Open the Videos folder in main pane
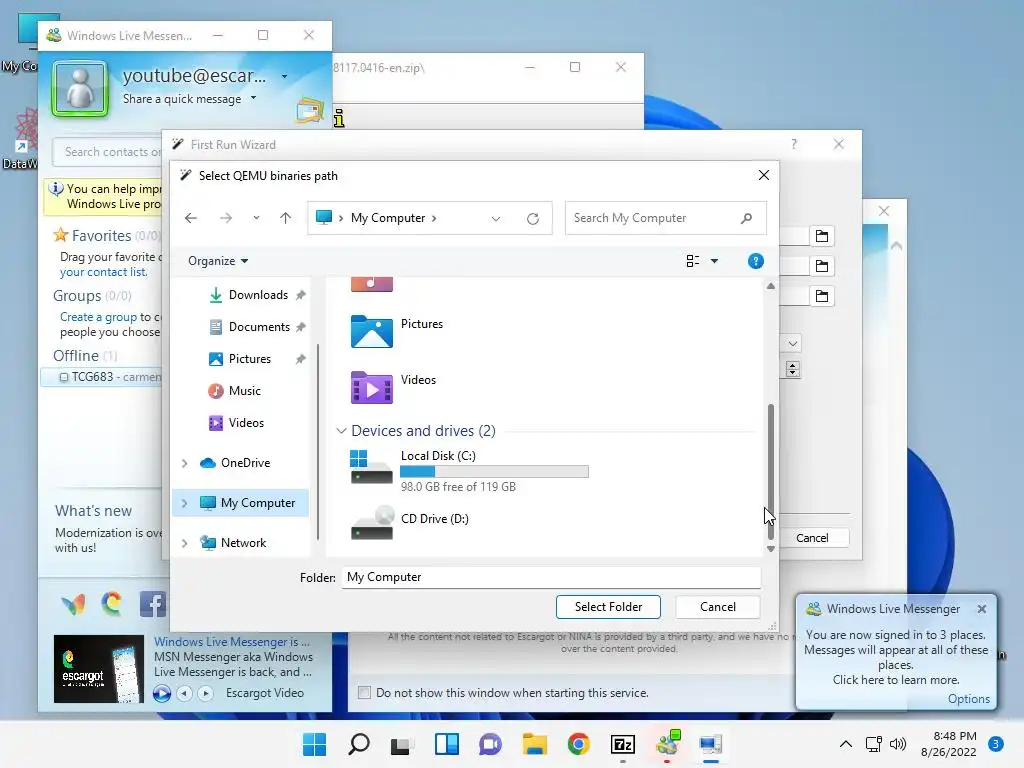The width and height of the screenshot is (1024, 768). click(393, 387)
